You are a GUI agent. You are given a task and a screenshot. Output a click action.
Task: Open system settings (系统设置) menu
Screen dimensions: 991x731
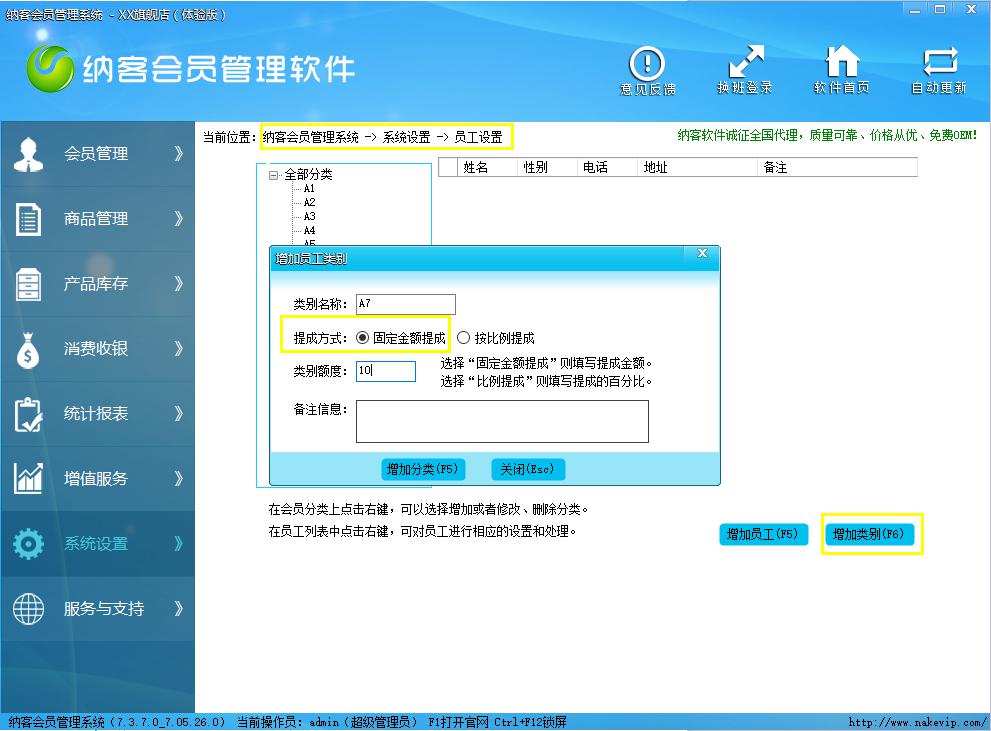96,544
